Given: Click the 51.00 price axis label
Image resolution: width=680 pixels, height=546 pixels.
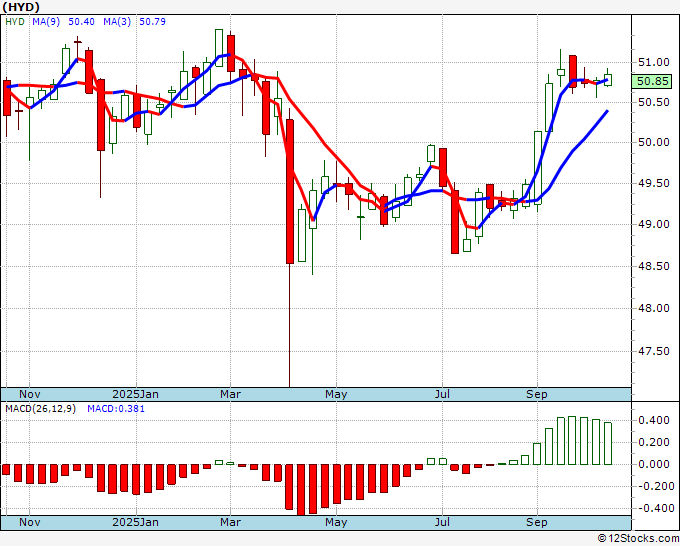Looking at the screenshot, I should pos(654,62).
